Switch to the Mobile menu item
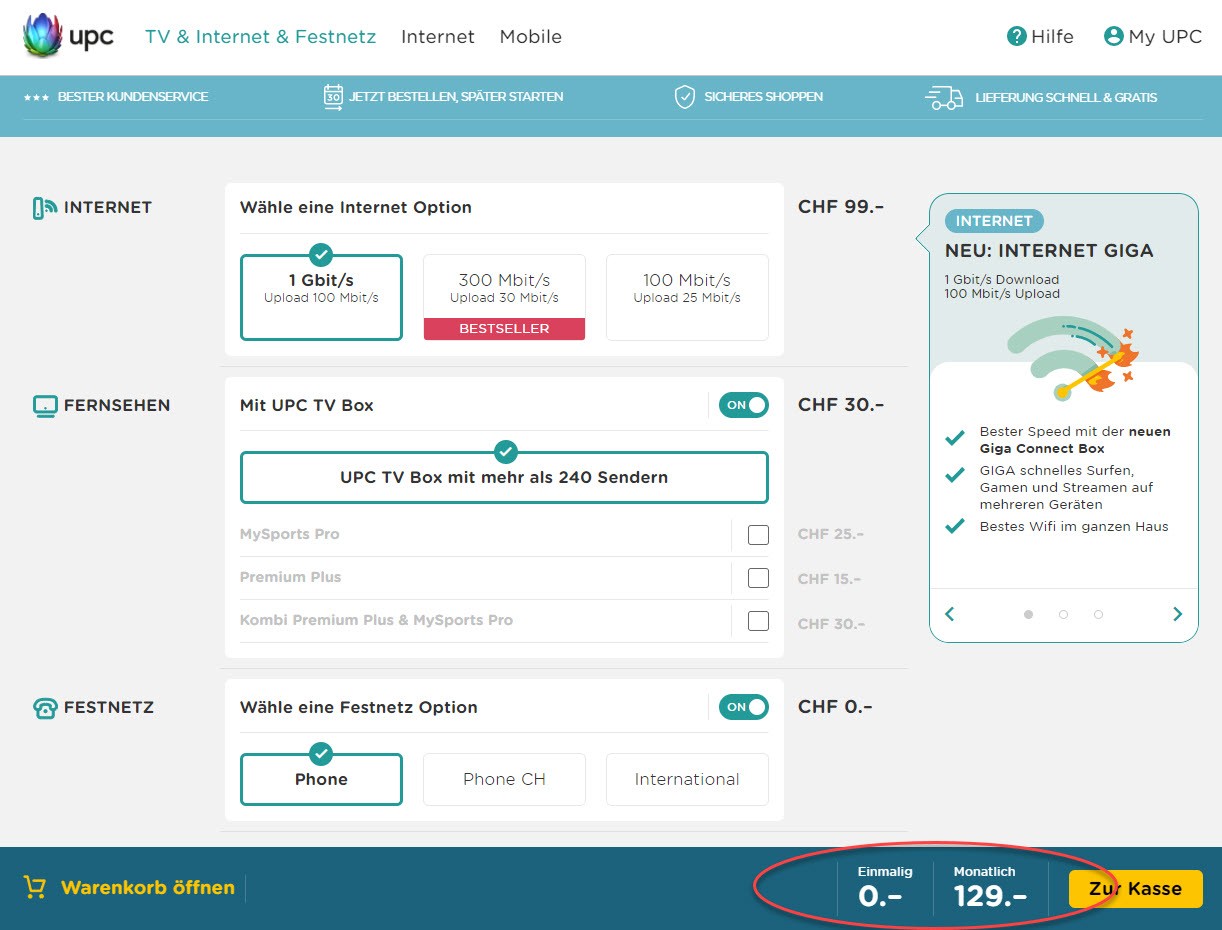The image size is (1222, 930). click(x=530, y=37)
